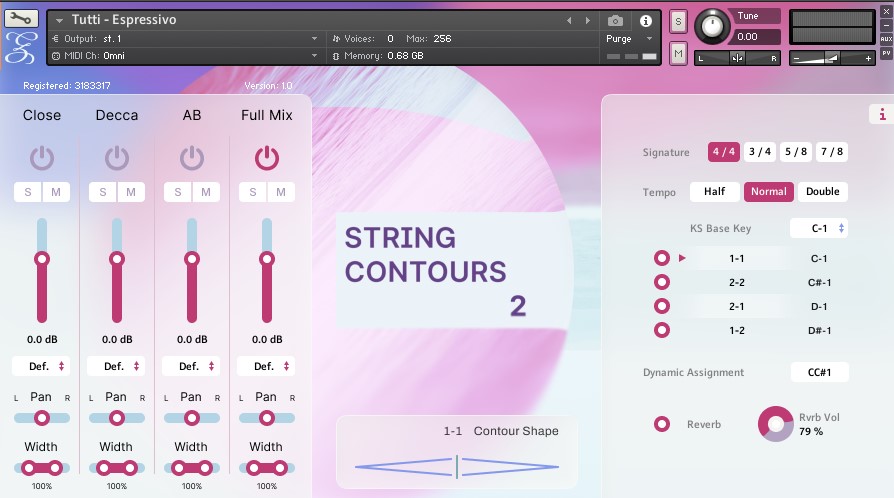The image size is (894, 498).
Task: Open the instrument info icon in header
Action: coord(645,20)
